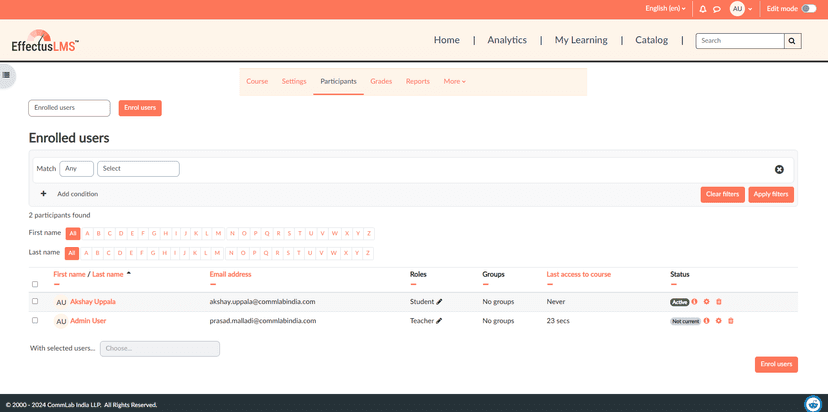The image size is (828, 412).
Task: Open My Learning from the main menu
Action: pyautogui.click(x=581, y=40)
